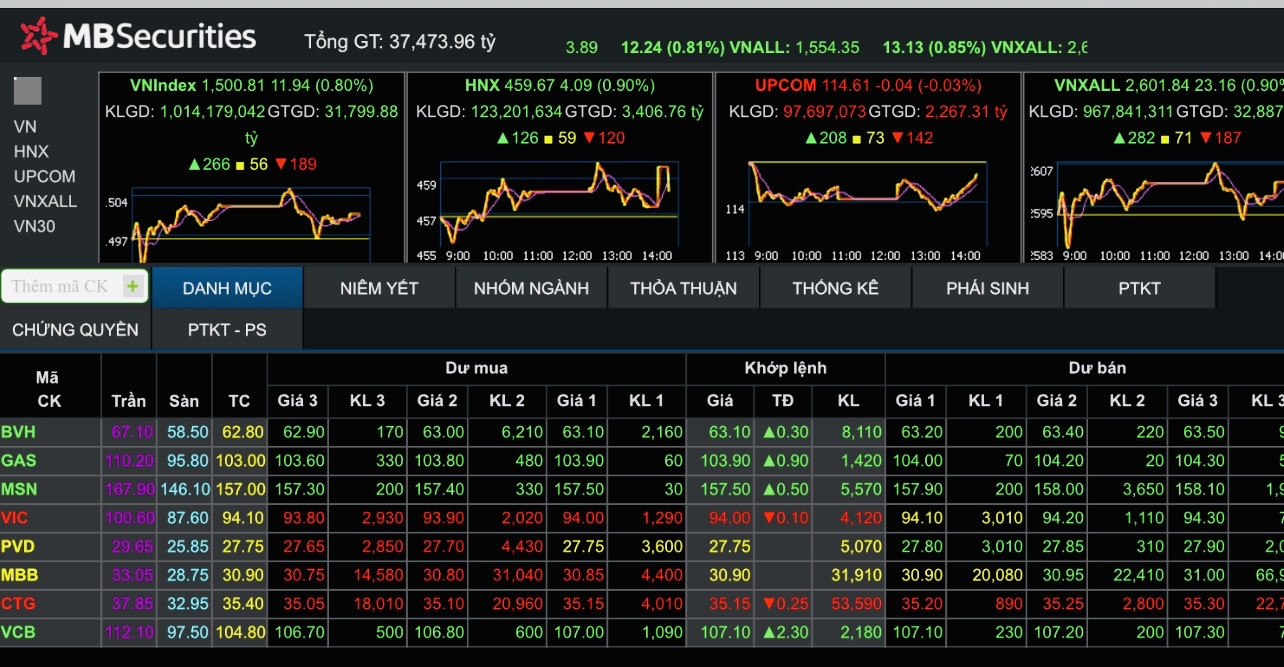Switch to the CHỨNG QUYỀN tab
1284x667 pixels.
[x=75, y=329]
